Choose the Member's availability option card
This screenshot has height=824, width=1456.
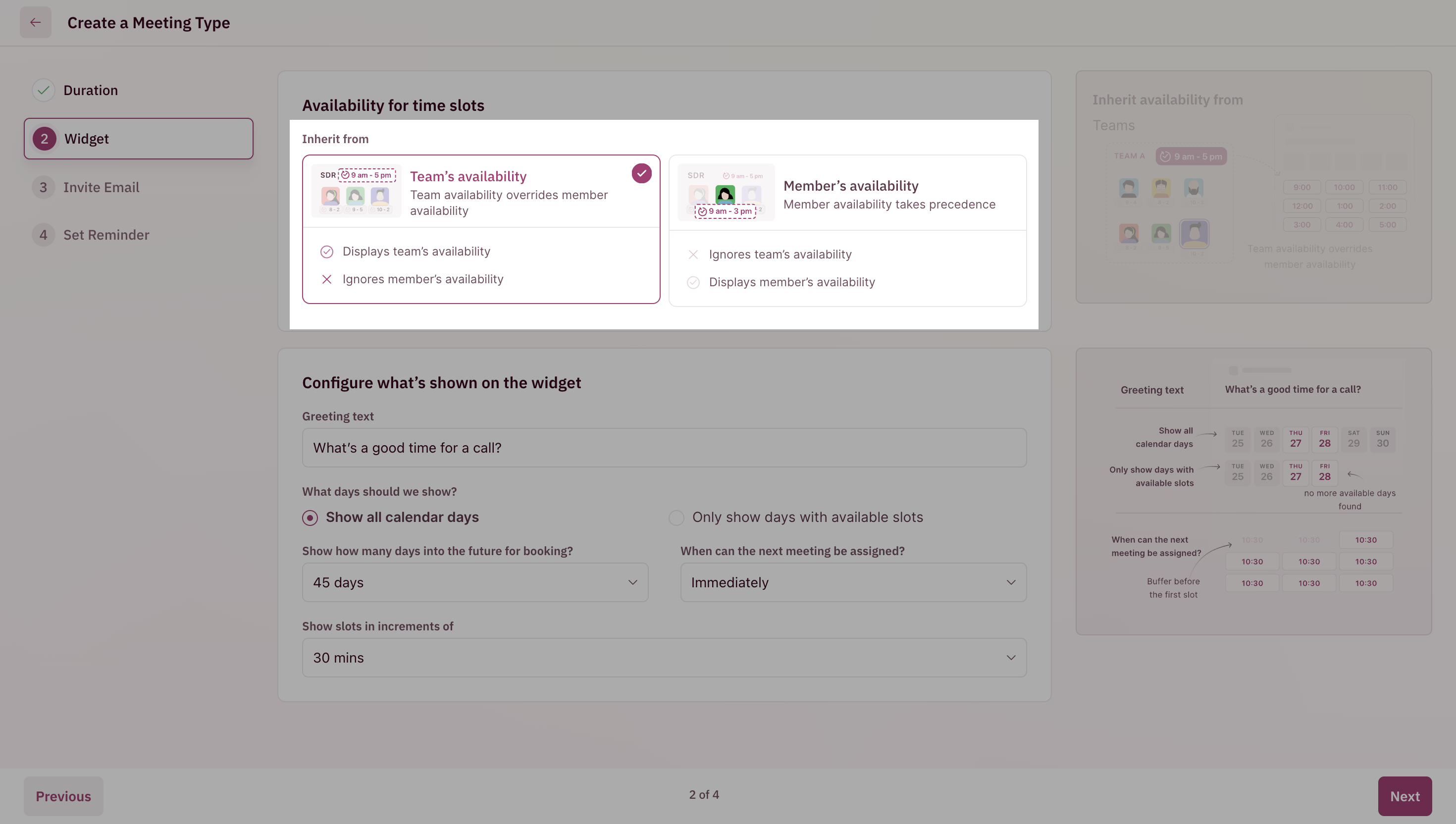point(888,195)
